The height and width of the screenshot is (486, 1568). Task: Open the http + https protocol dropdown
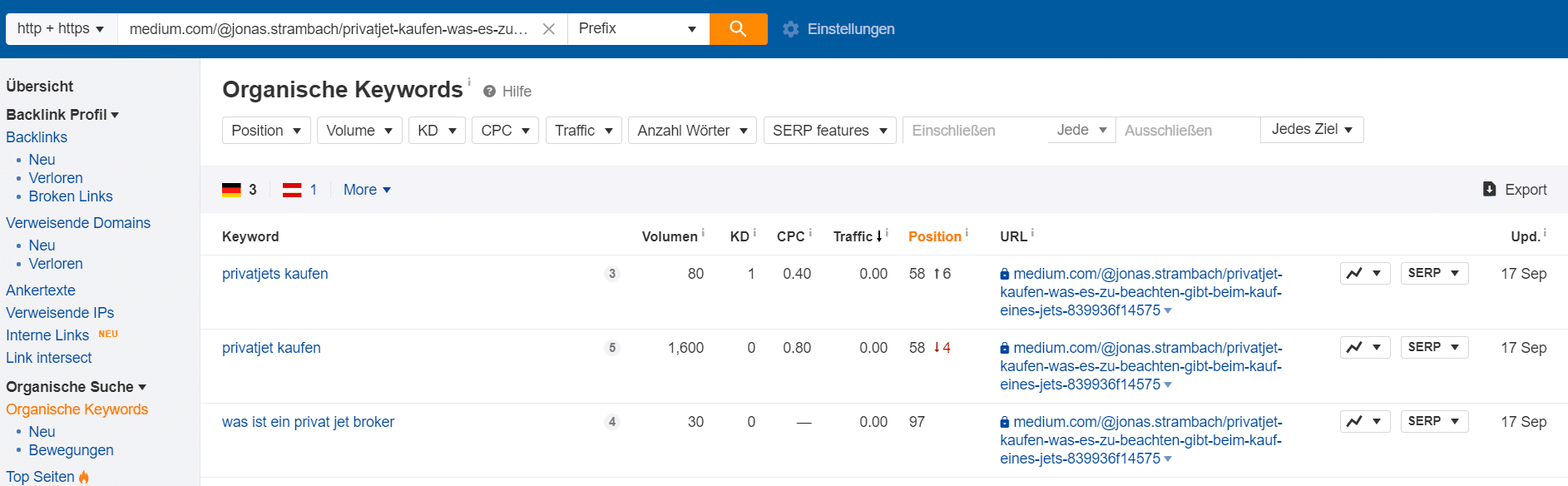pyautogui.click(x=62, y=29)
